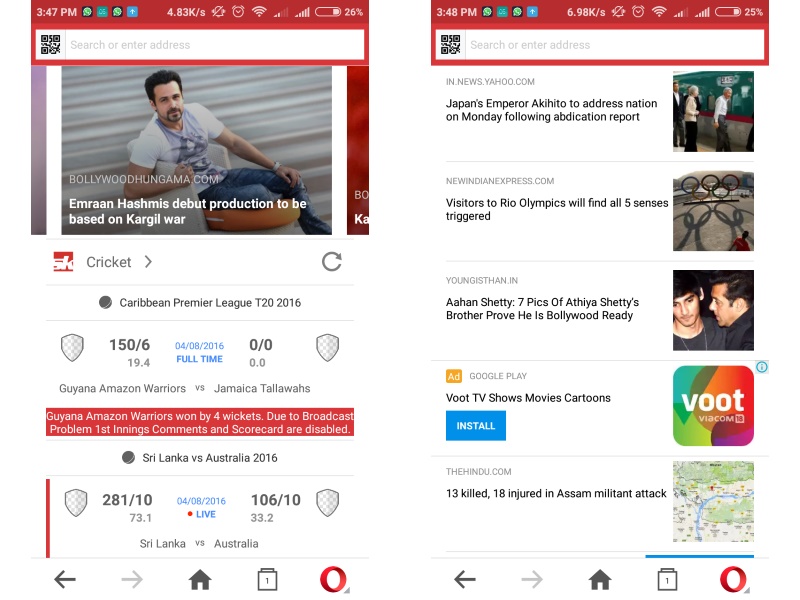800x600 pixels.
Task: Open the Opera menu in right screen
Action: pos(734,580)
